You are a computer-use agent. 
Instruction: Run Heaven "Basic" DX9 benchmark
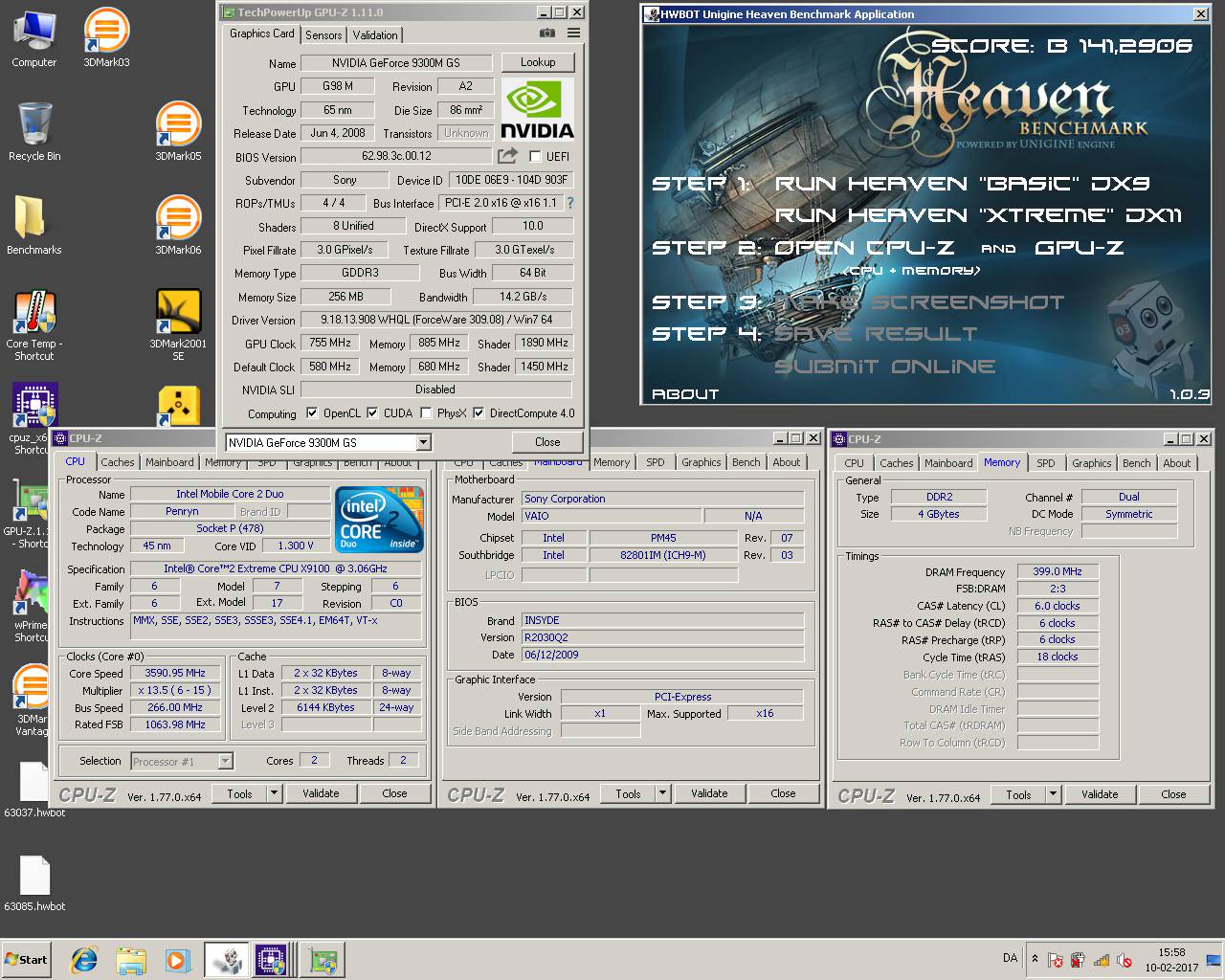point(962,184)
